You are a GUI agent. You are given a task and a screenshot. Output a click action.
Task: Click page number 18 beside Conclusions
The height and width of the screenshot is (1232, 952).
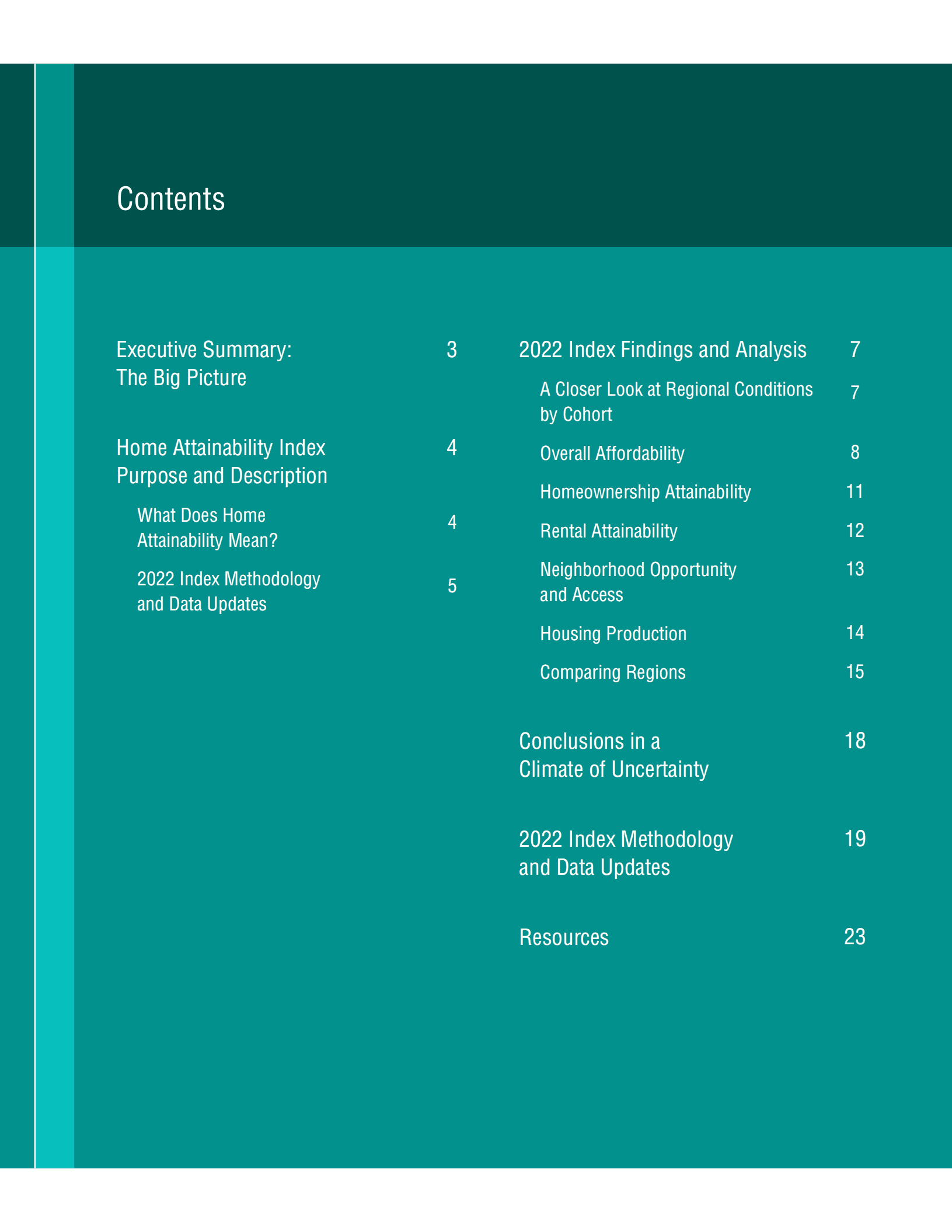coord(855,741)
